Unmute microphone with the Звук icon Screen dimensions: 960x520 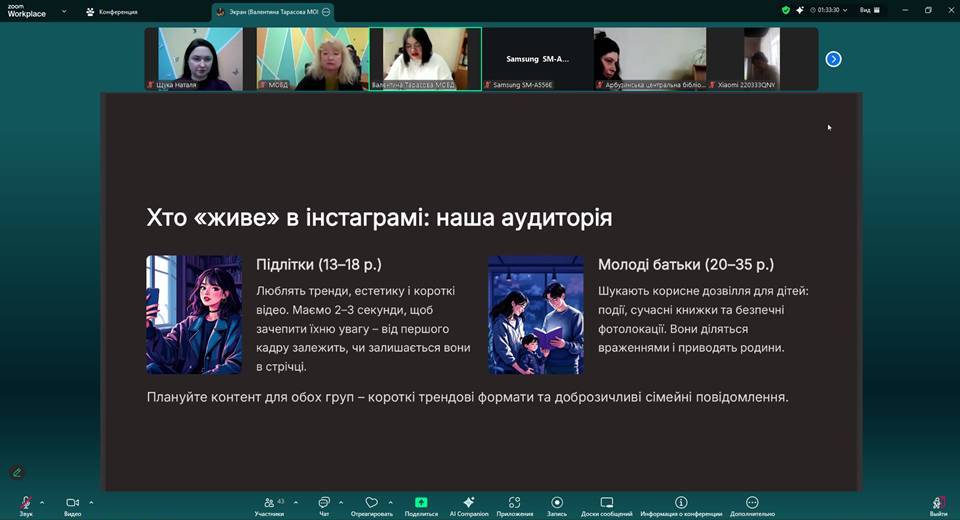(x=25, y=503)
